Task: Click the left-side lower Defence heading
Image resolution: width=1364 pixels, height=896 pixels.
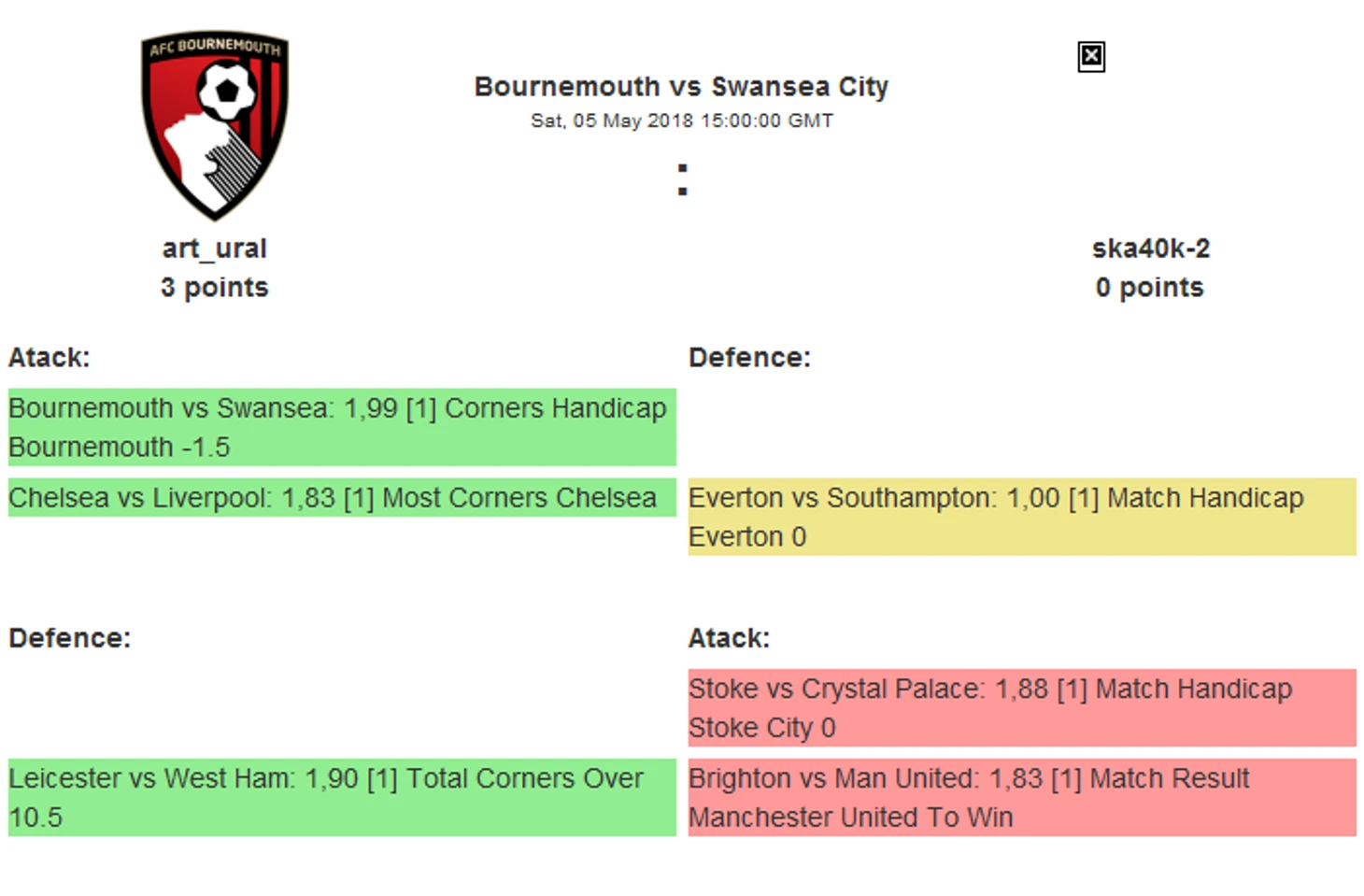Action: (x=70, y=638)
